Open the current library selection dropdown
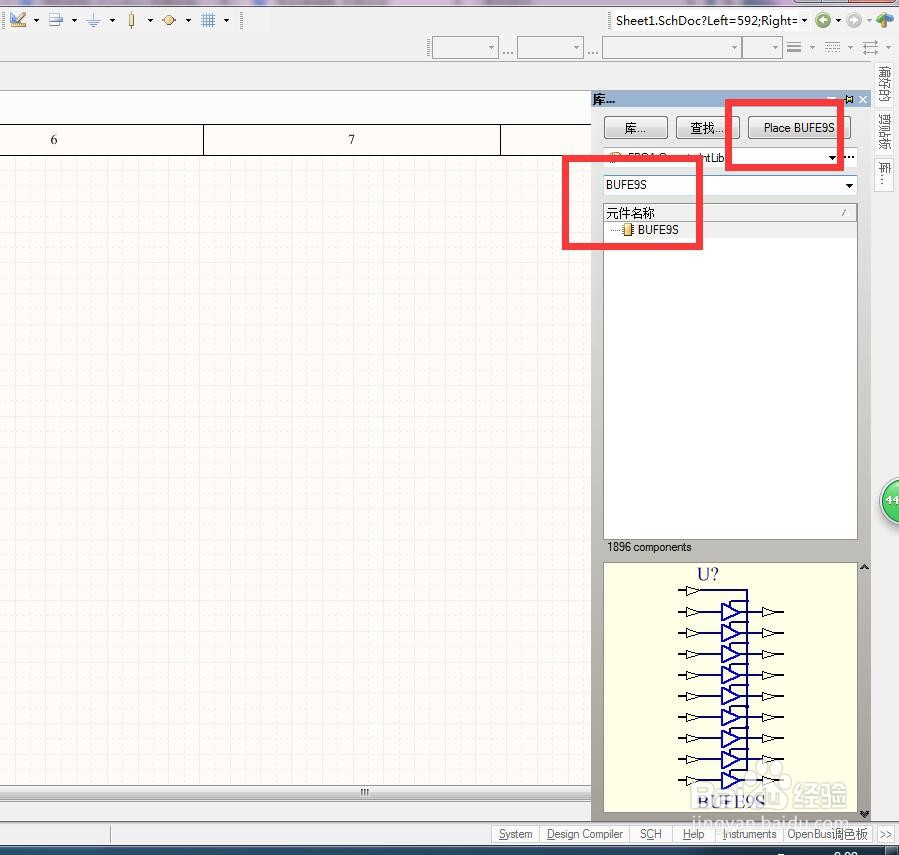The image size is (899, 855). point(832,157)
